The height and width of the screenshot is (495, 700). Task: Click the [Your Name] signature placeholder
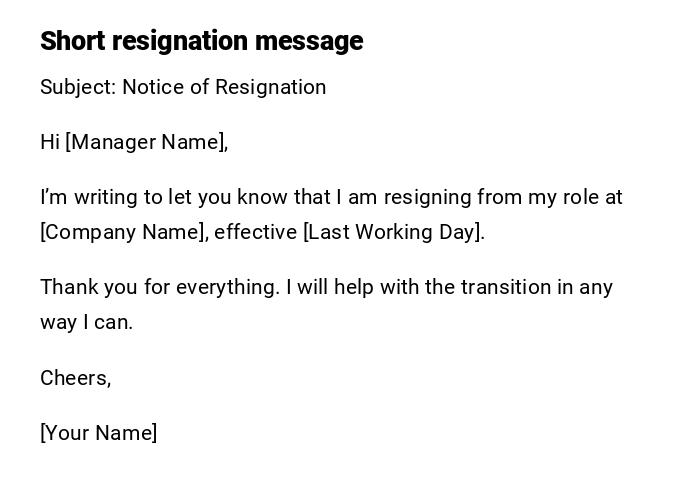pos(99,433)
